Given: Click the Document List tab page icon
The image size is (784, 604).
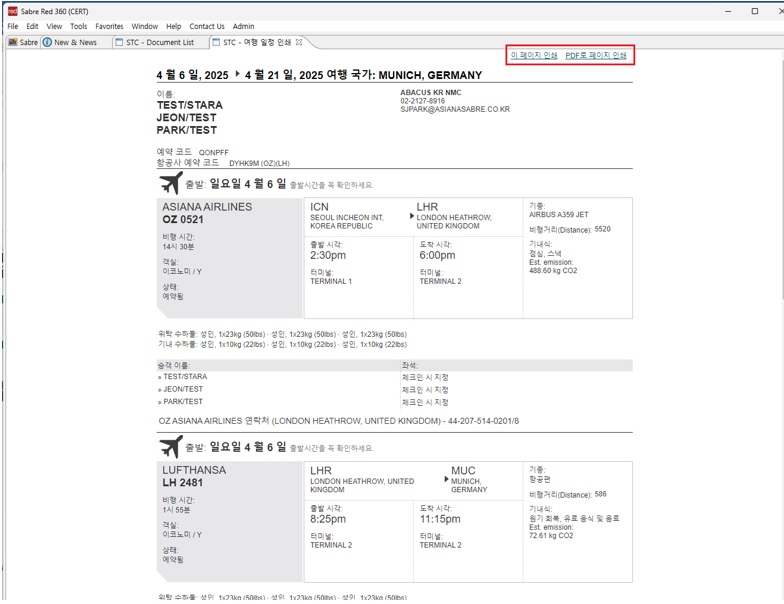Looking at the screenshot, I should (x=119, y=42).
